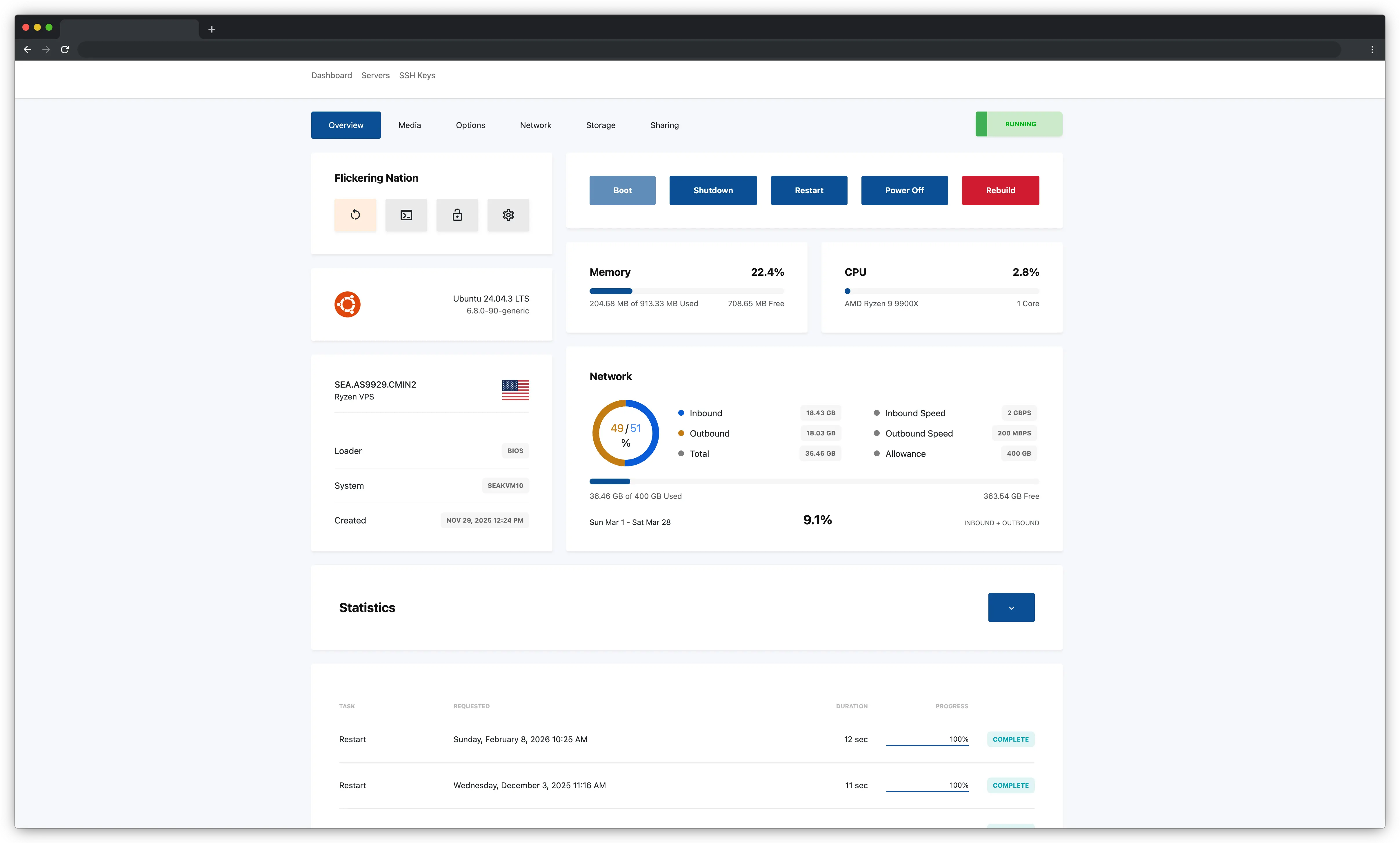The width and height of the screenshot is (1400, 843).
Task: Open the server console using terminal icon
Action: click(406, 215)
